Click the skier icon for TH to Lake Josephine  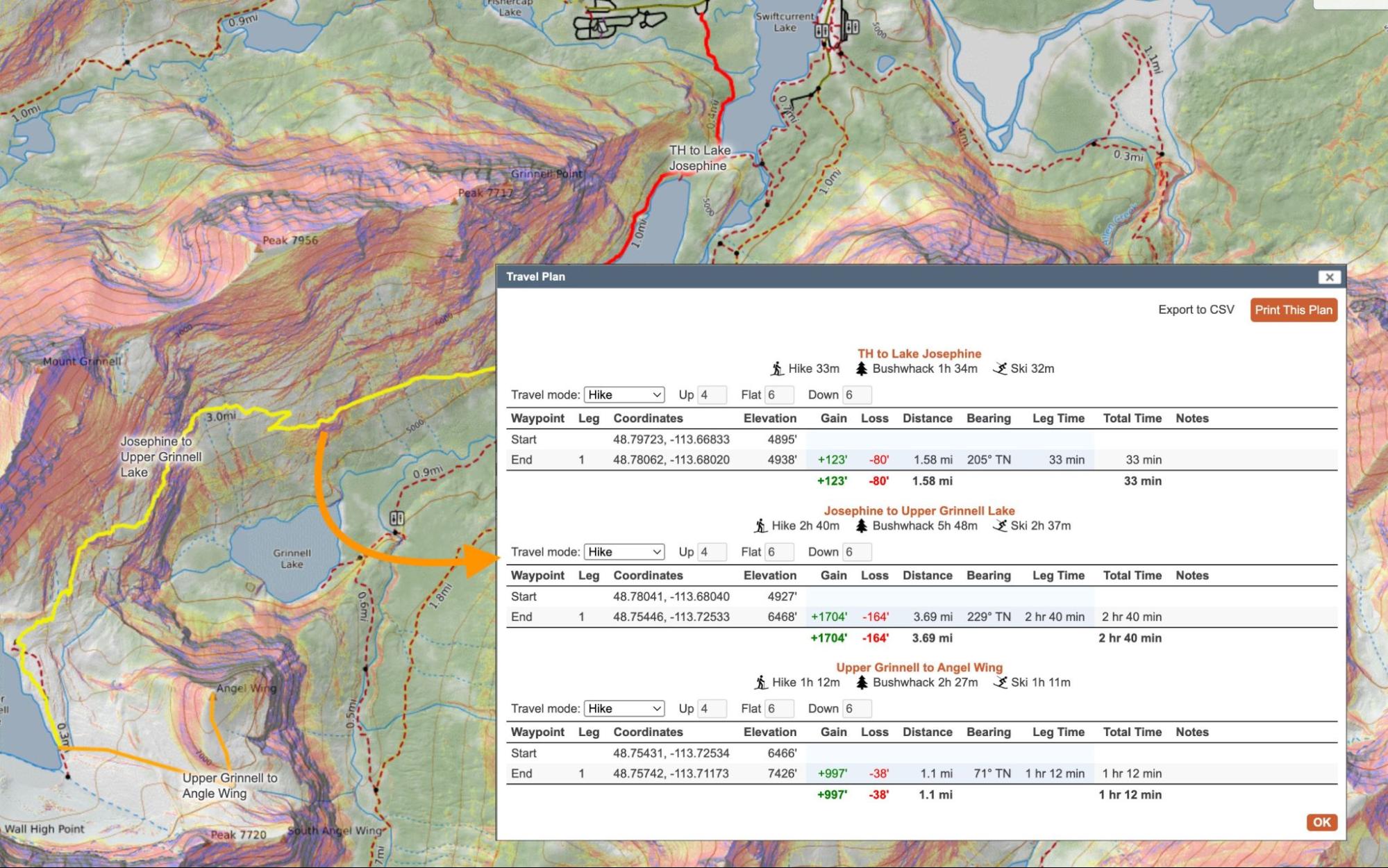click(x=1000, y=369)
